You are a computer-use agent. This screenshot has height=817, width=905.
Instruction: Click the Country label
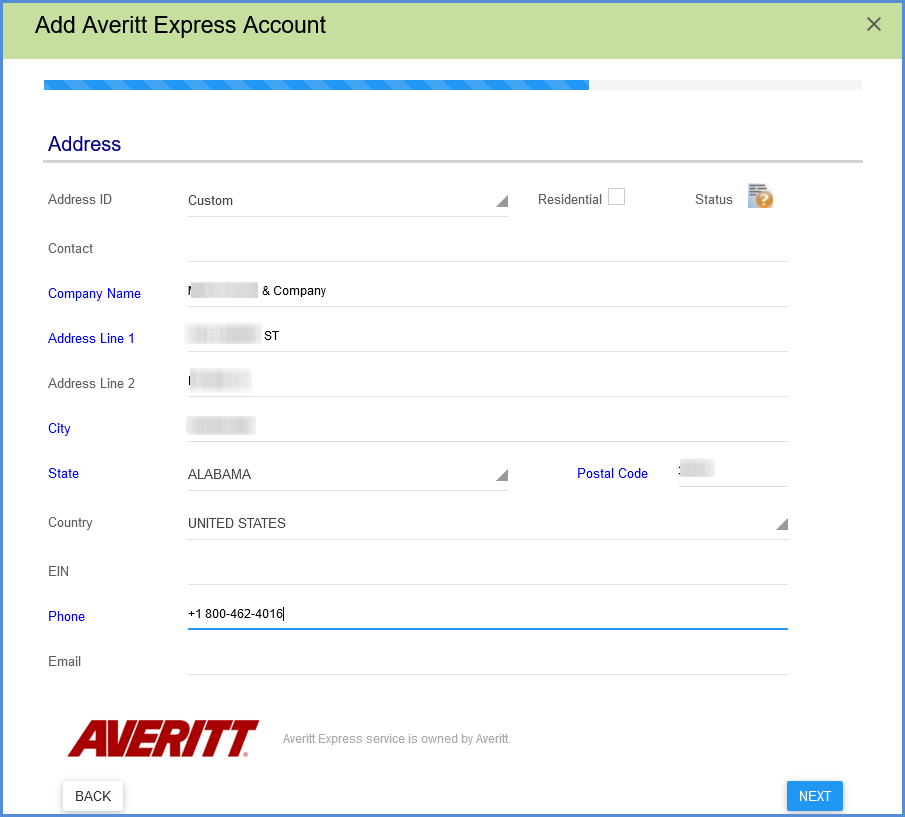click(70, 523)
